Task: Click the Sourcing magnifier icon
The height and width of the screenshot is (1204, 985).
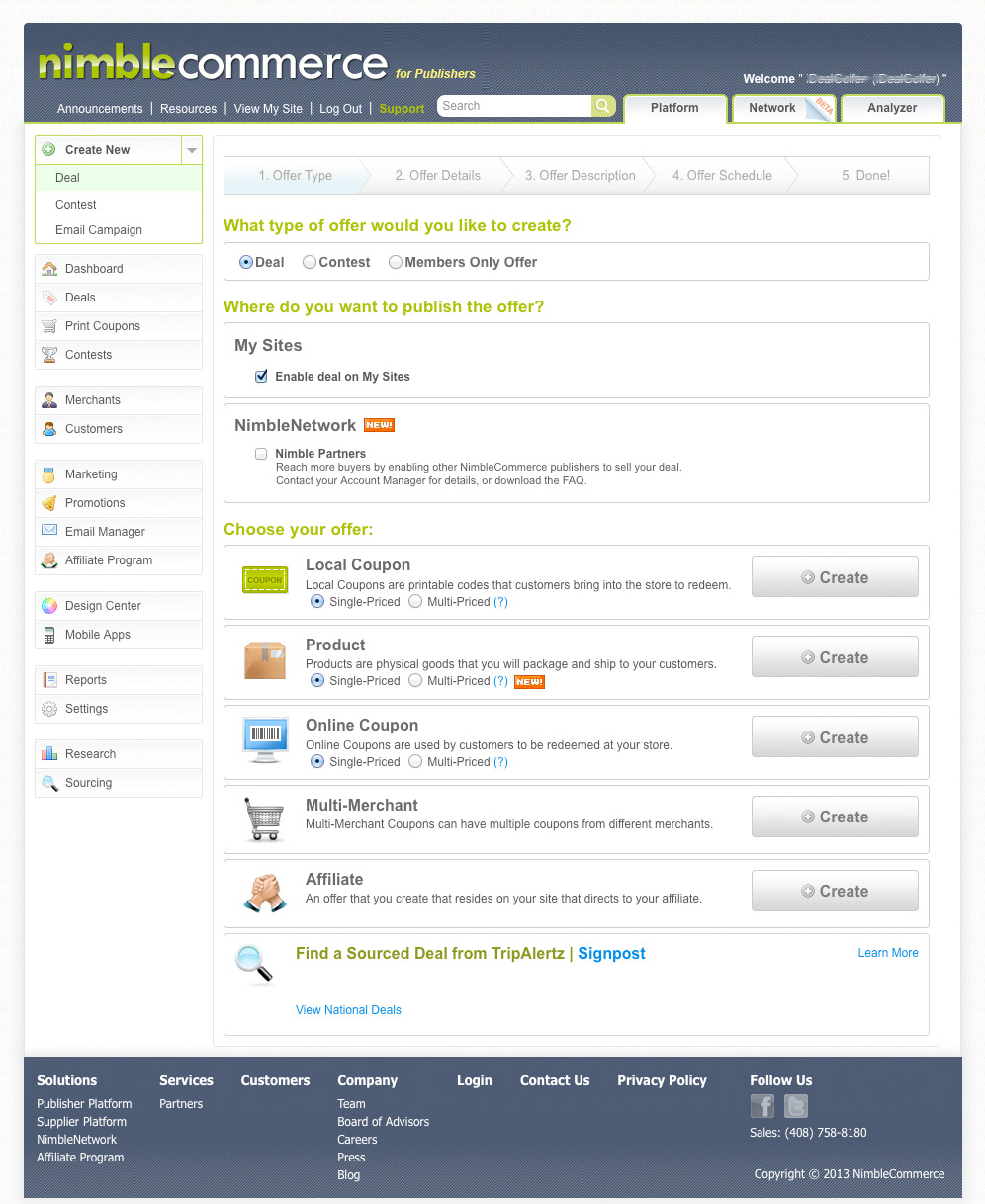Action: click(49, 783)
